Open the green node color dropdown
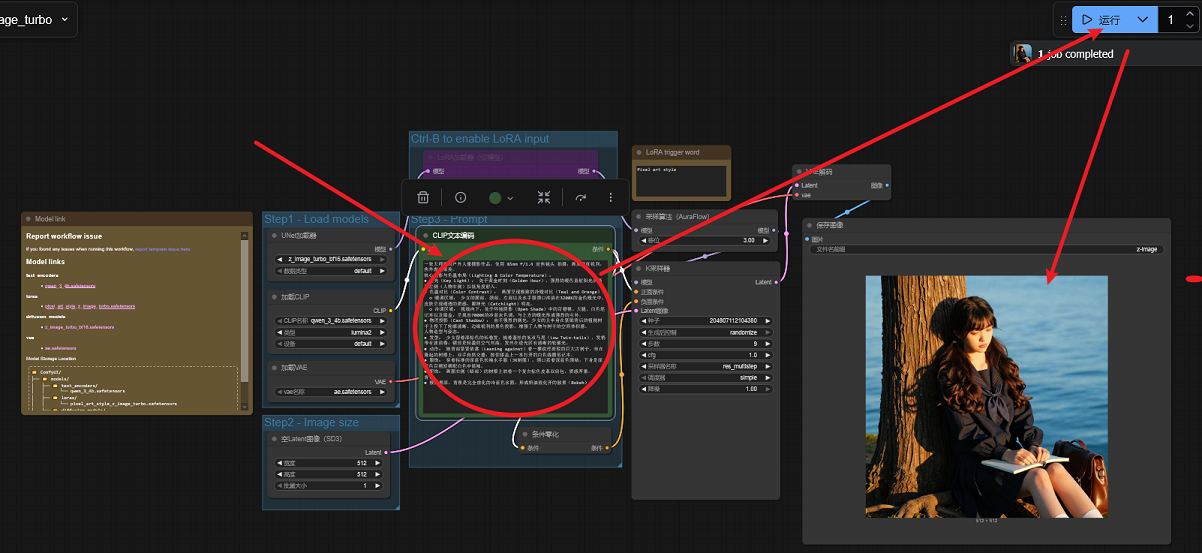The height and width of the screenshot is (553, 1202). (x=501, y=198)
